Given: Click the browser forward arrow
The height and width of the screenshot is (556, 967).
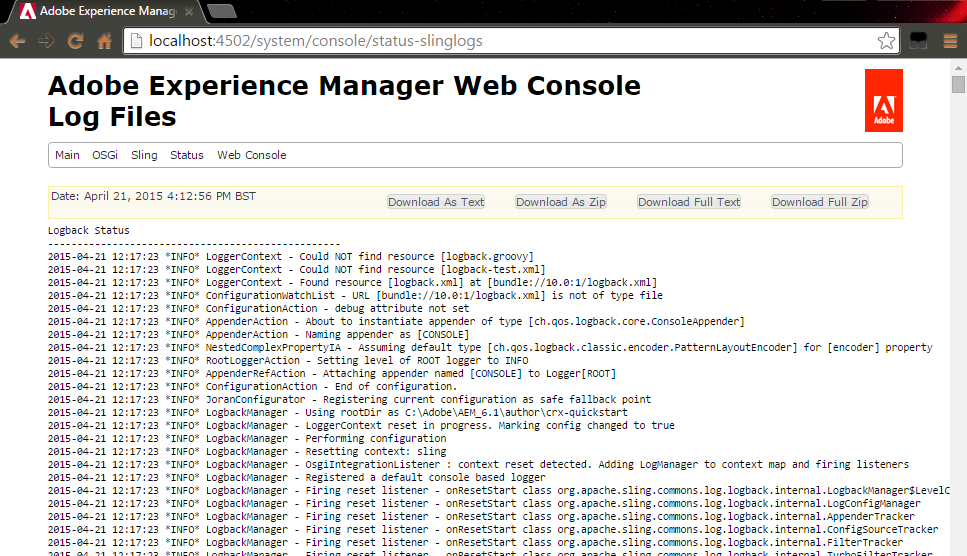Looking at the screenshot, I should pyautogui.click(x=46, y=41).
